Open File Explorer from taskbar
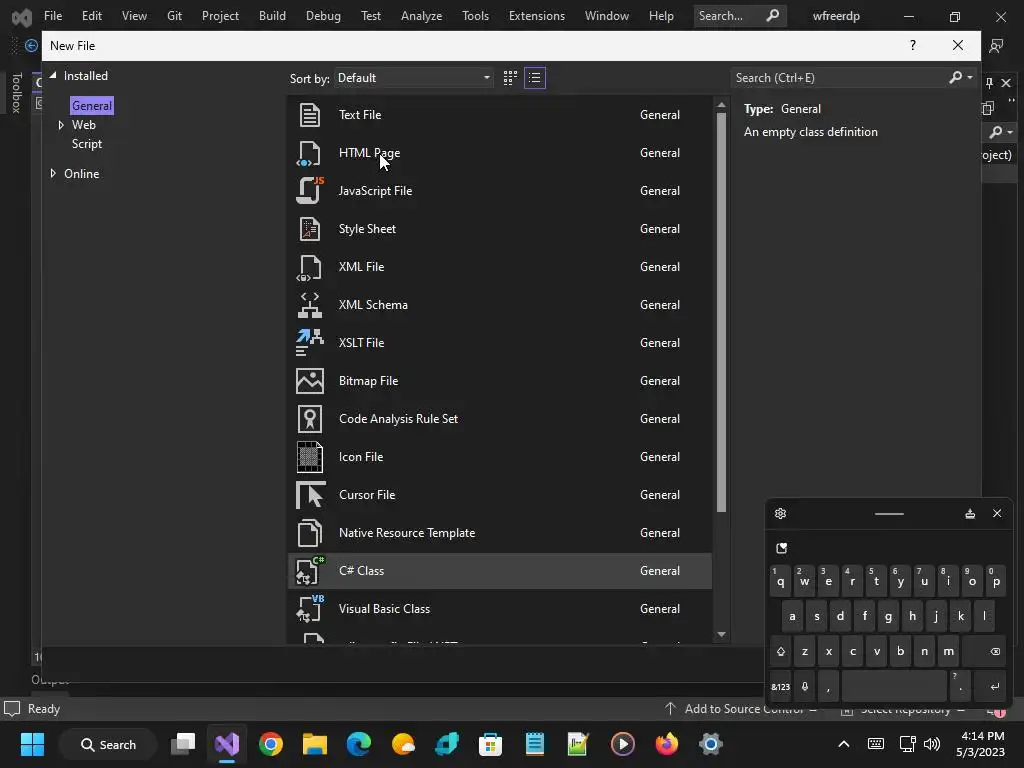This screenshot has width=1024, height=768. [x=315, y=744]
